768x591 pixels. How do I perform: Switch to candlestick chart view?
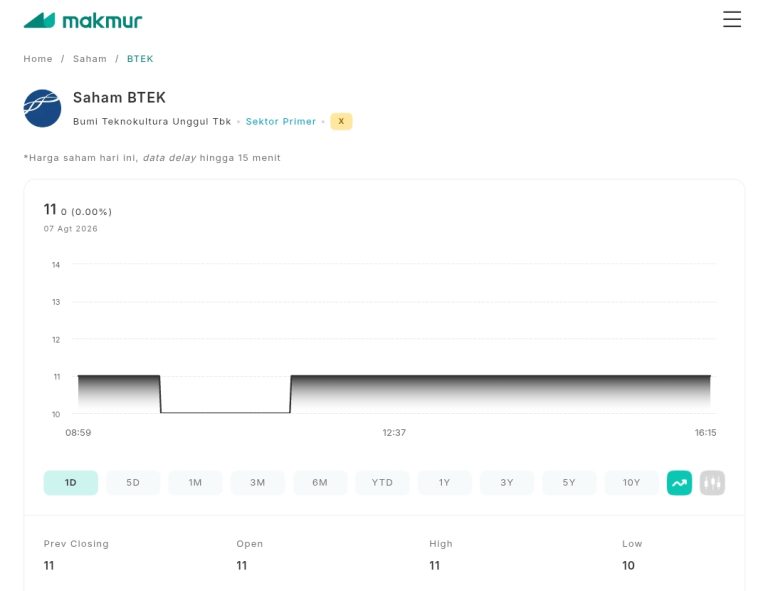(712, 483)
